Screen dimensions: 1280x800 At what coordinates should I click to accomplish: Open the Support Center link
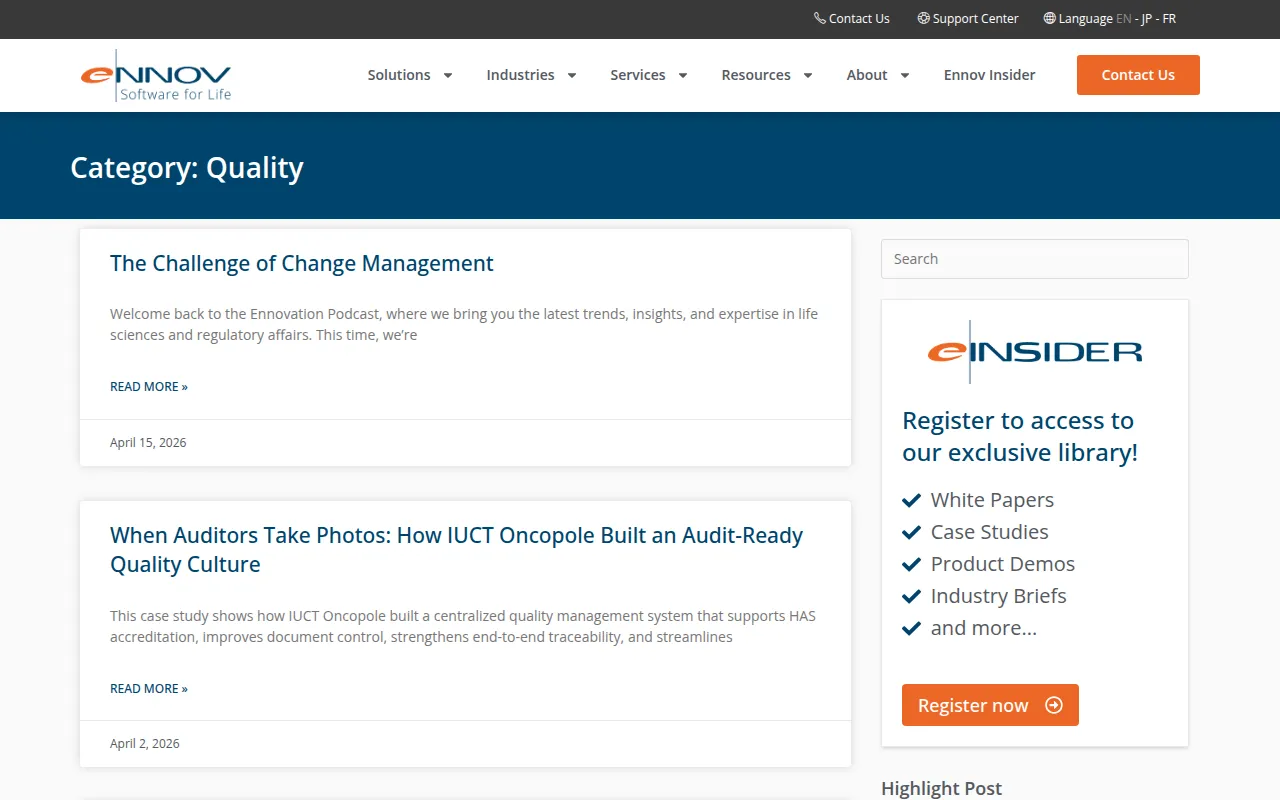(x=976, y=18)
